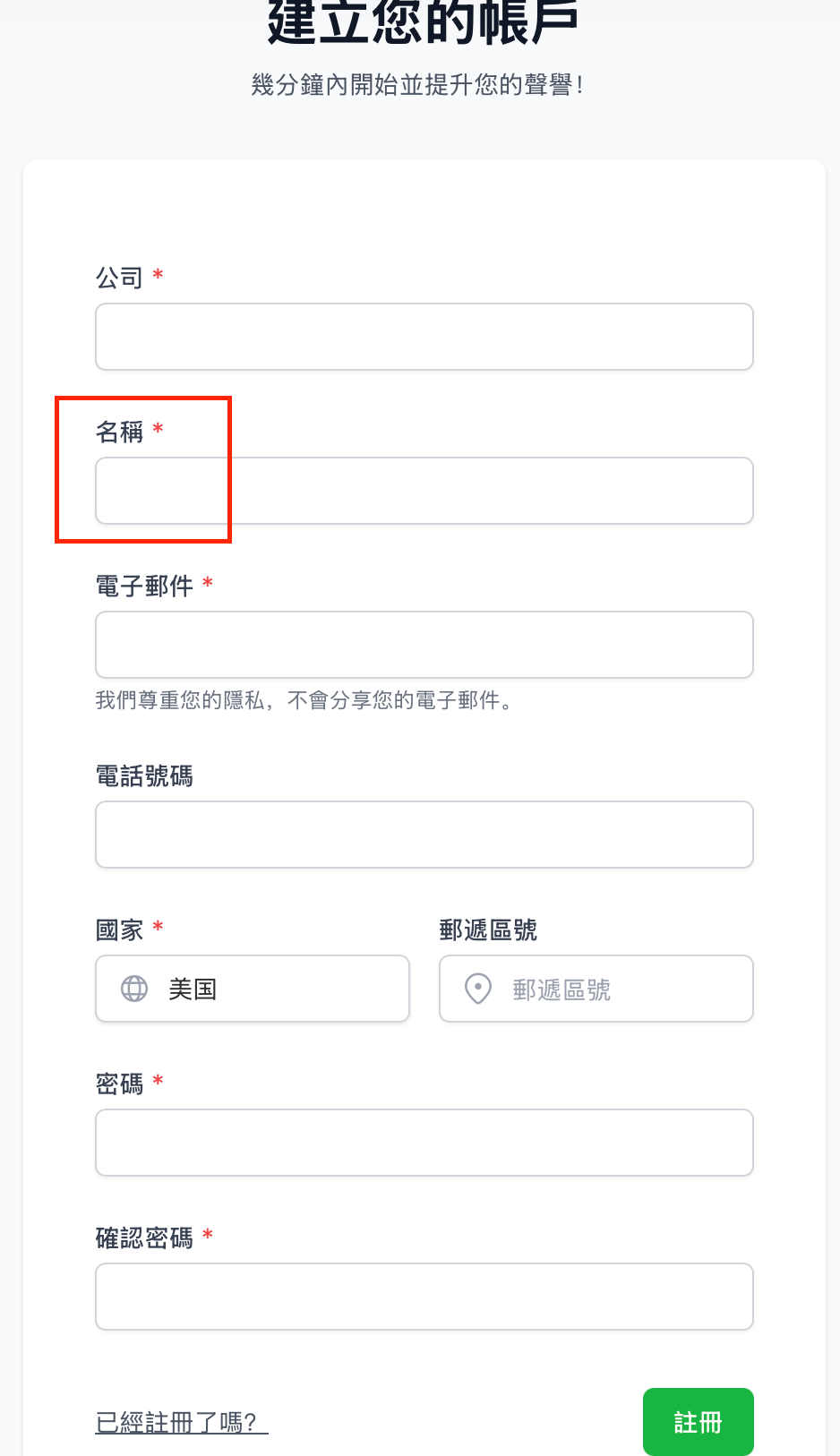This screenshot has width=840, height=1456.
Task: Click the 國家 country label
Action: point(119,929)
